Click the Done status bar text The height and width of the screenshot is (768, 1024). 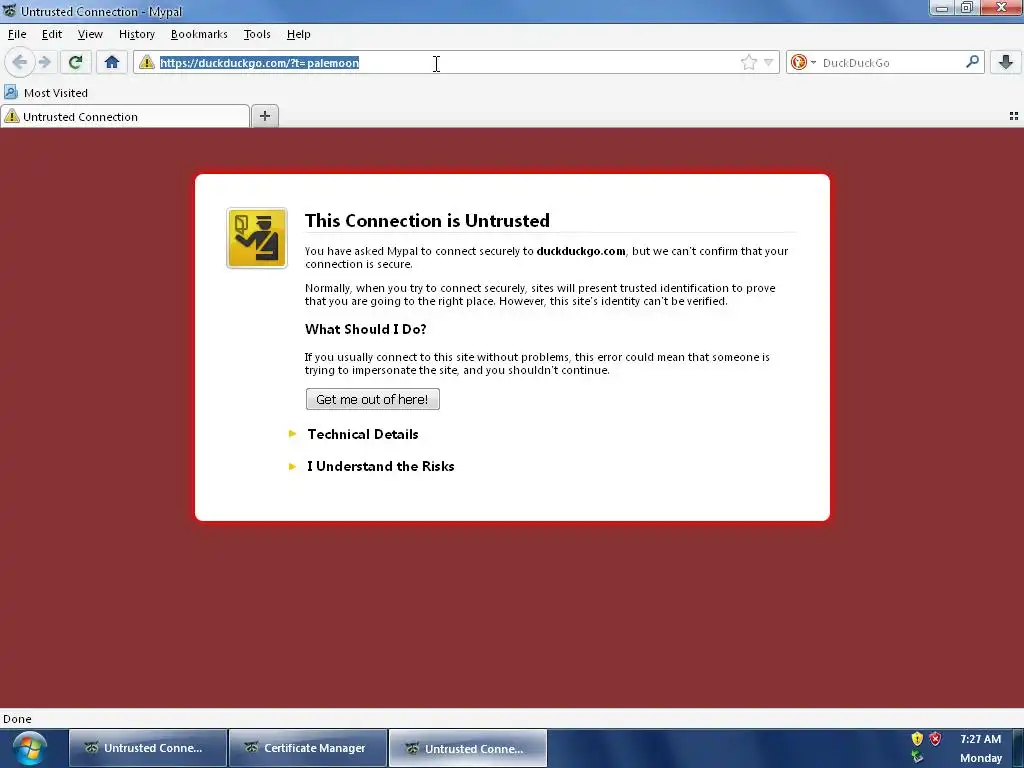(17, 719)
